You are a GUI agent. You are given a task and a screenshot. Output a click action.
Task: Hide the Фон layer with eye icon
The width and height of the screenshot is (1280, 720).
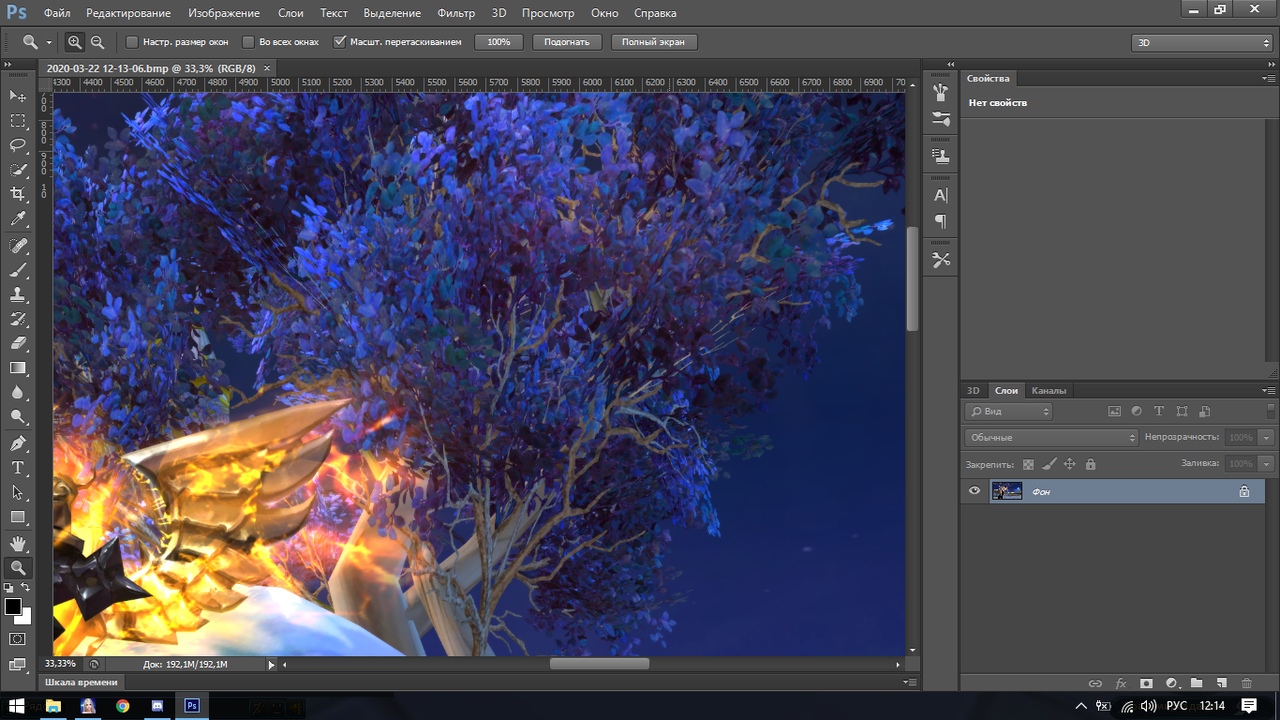click(974, 491)
